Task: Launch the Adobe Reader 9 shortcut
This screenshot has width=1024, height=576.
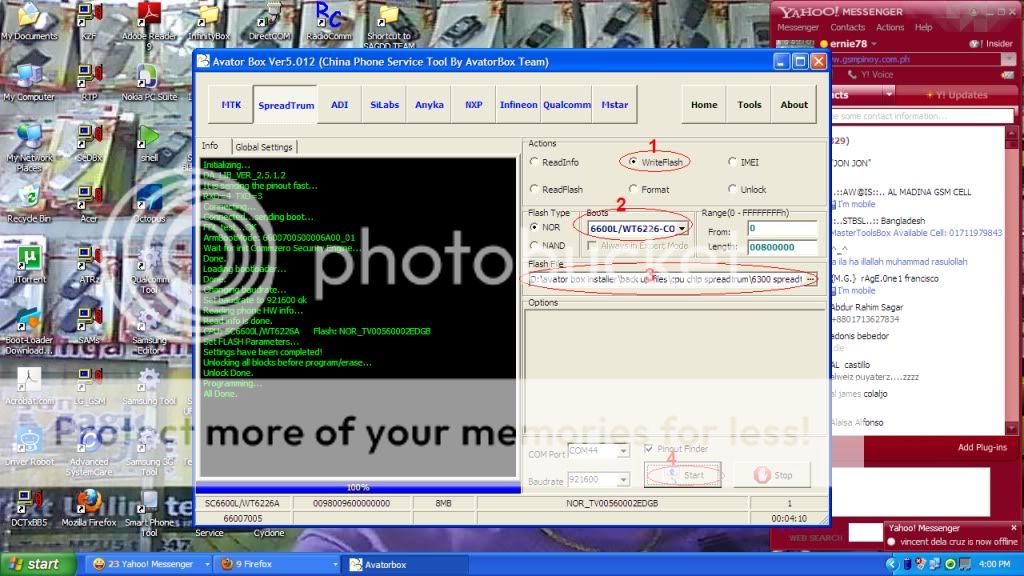Action: 149,15
